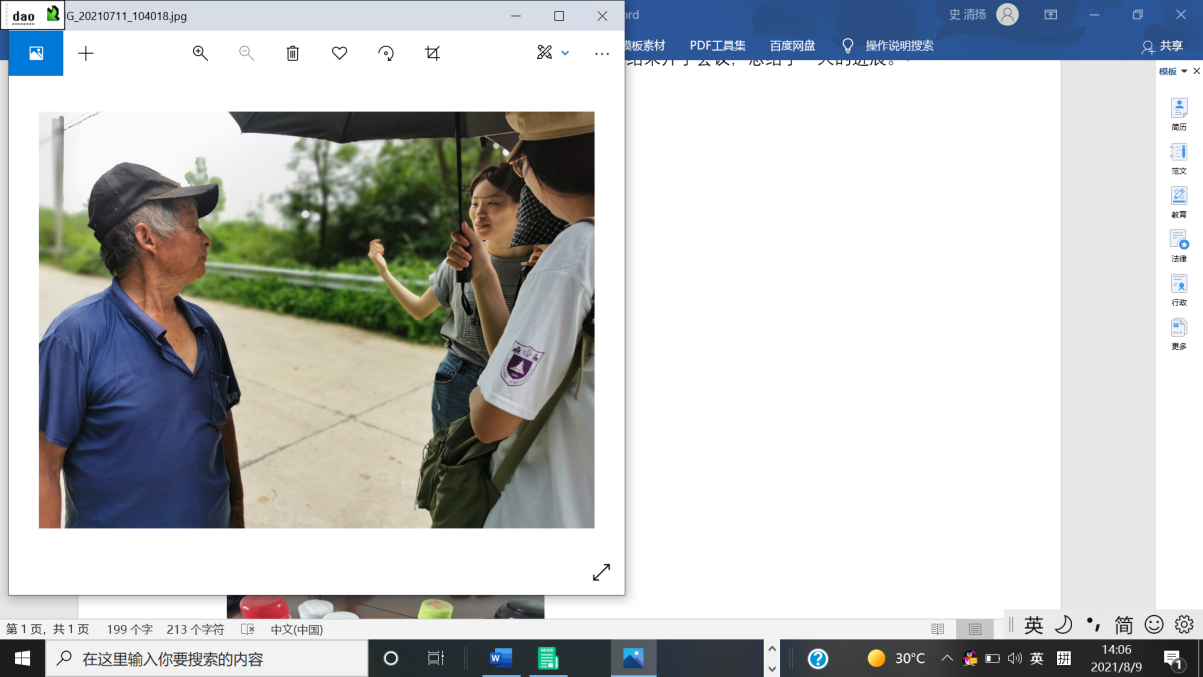Toggle the moon half-width/full-width IME button
The width and height of the screenshot is (1203, 677).
[x=1064, y=625]
